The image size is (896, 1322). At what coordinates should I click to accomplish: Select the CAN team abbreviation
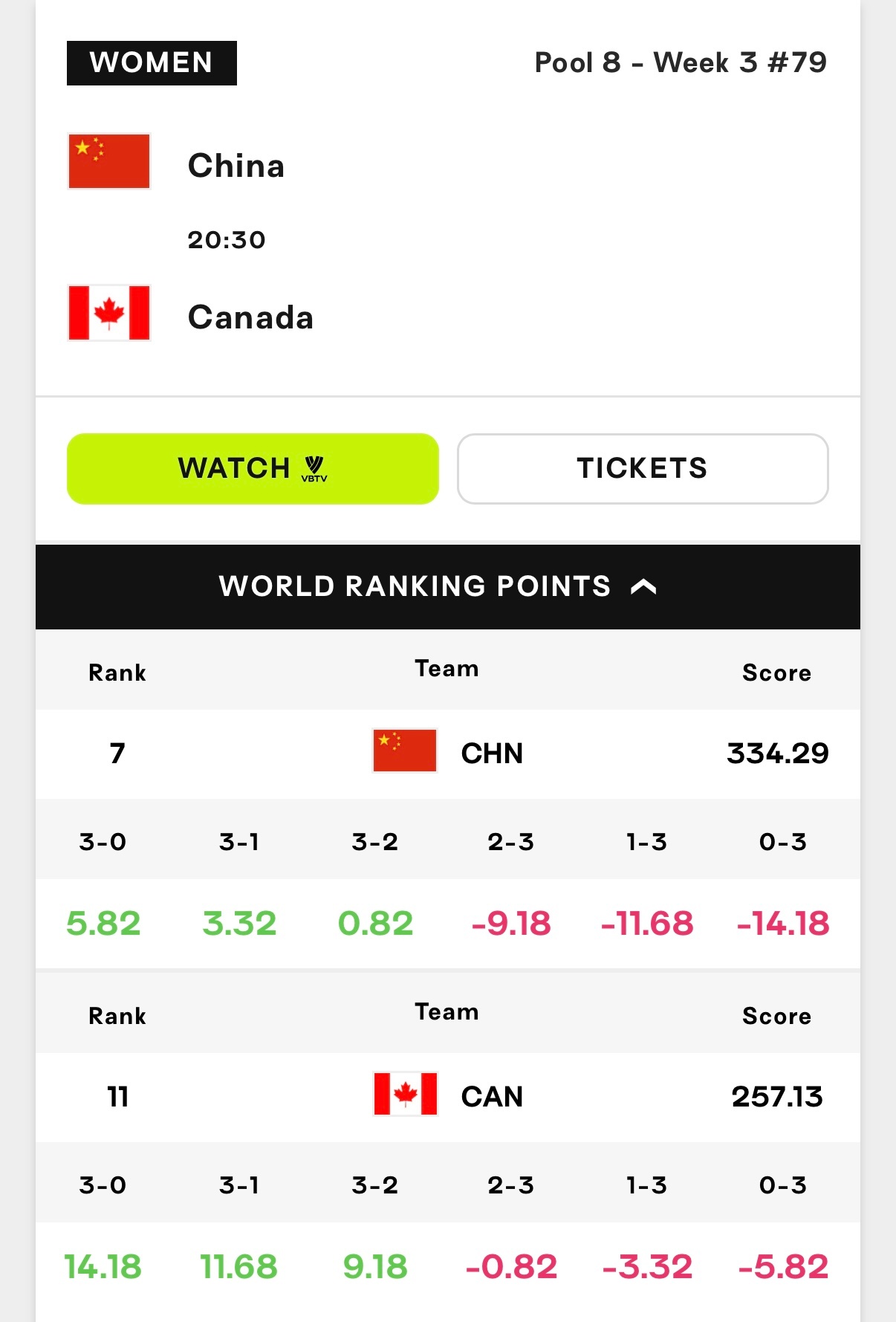492,1097
